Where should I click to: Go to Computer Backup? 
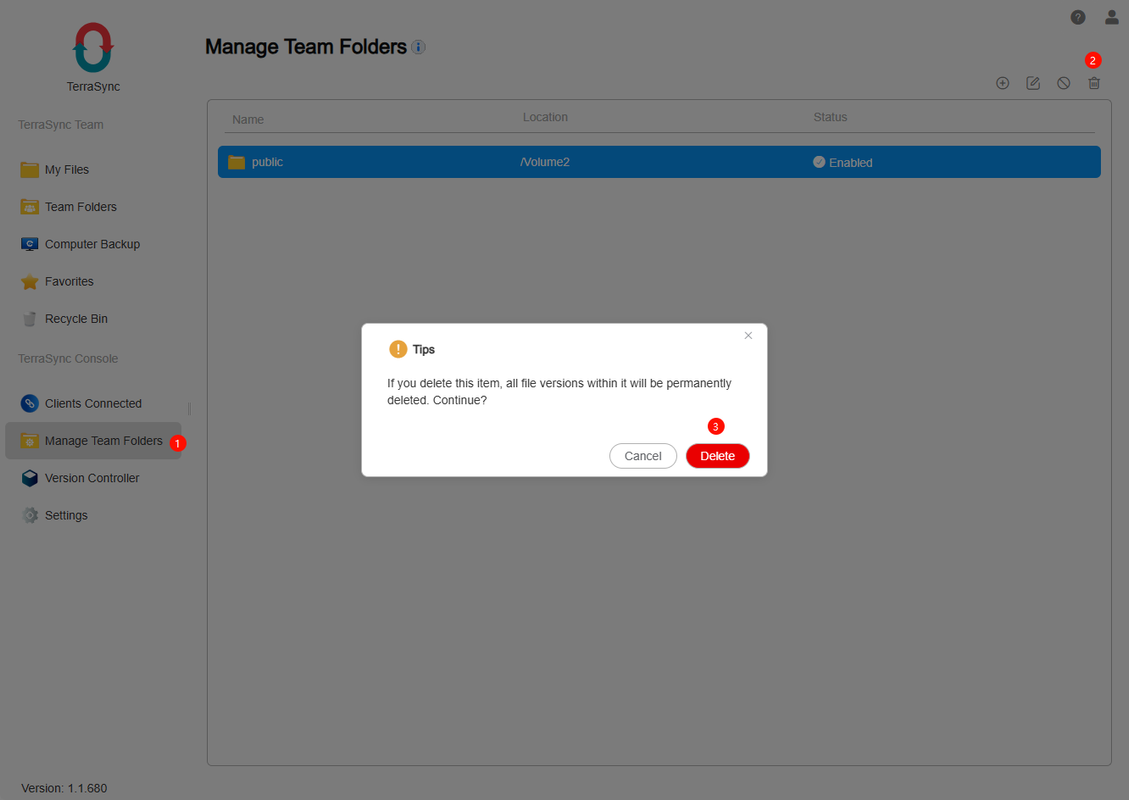92,245
